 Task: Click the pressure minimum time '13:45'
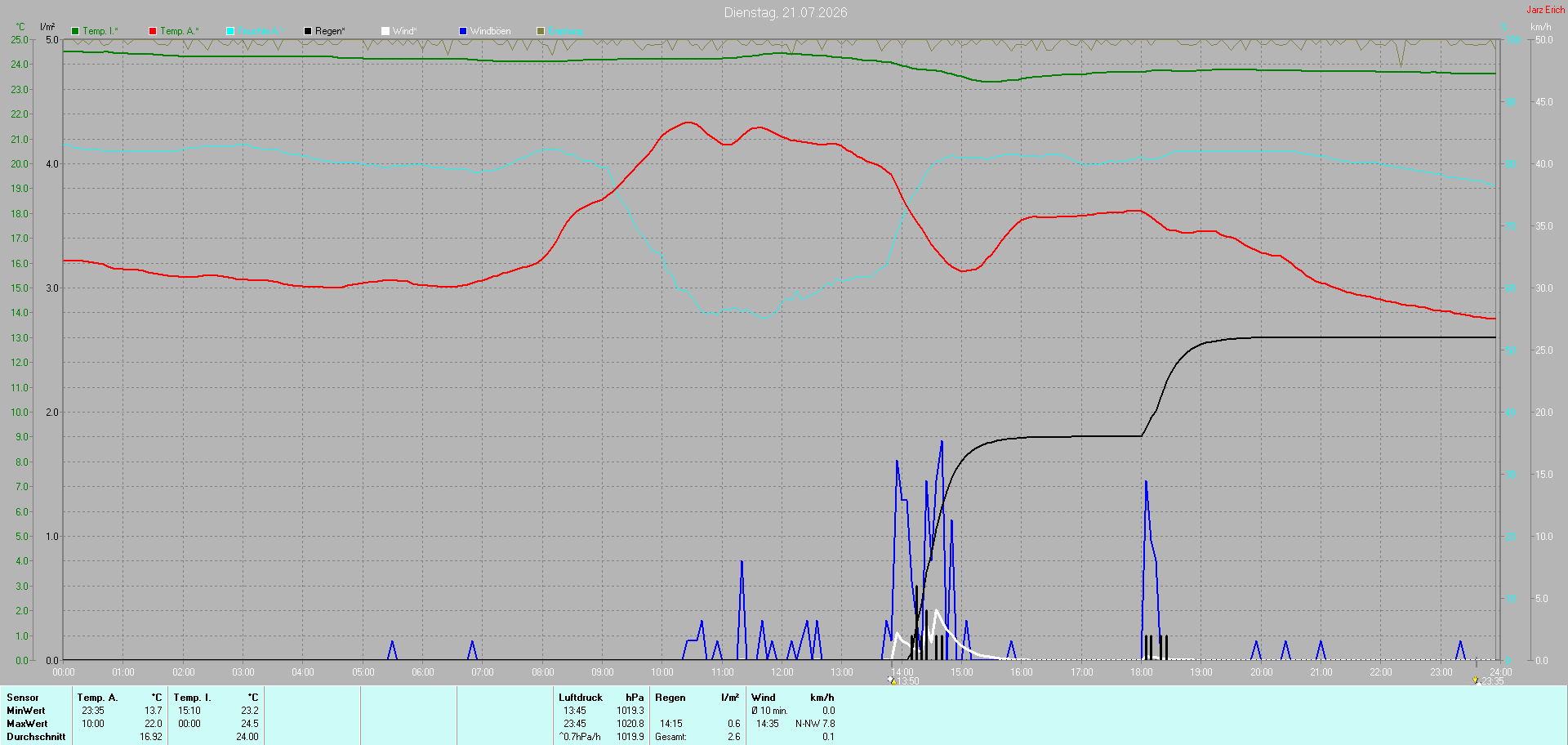click(x=575, y=711)
